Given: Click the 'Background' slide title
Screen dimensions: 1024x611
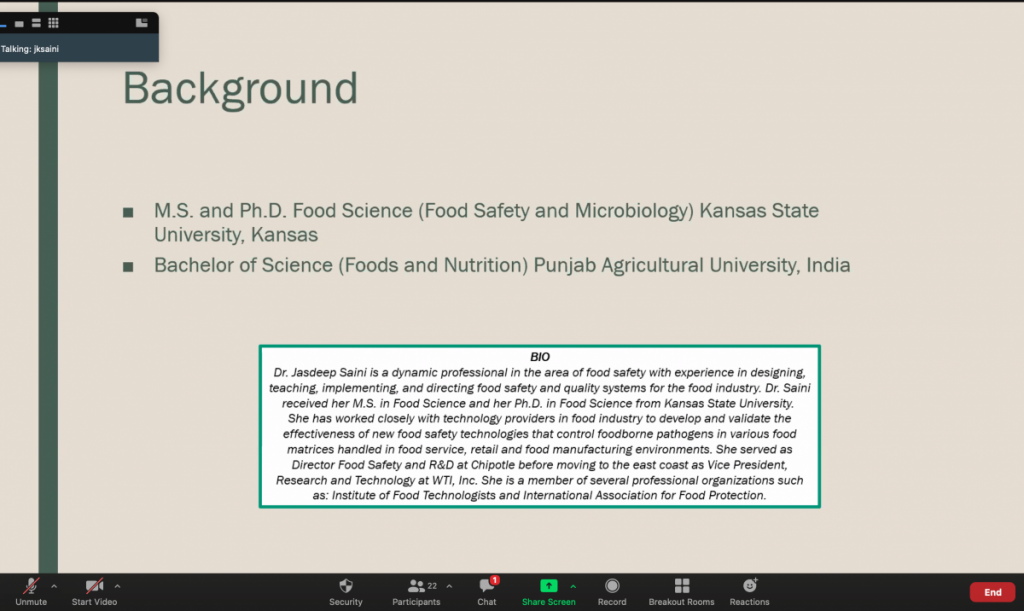Looking at the screenshot, I should (240, 88).
